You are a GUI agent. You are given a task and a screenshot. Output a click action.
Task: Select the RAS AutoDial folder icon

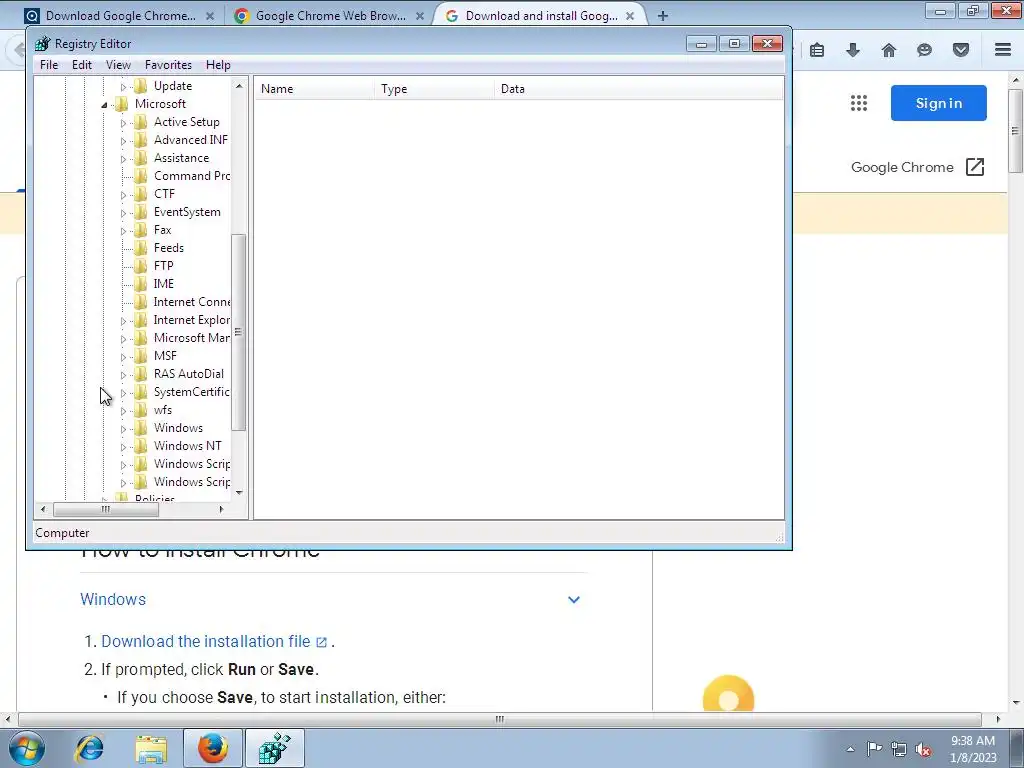pyautogui.click(x=140, y=374)
